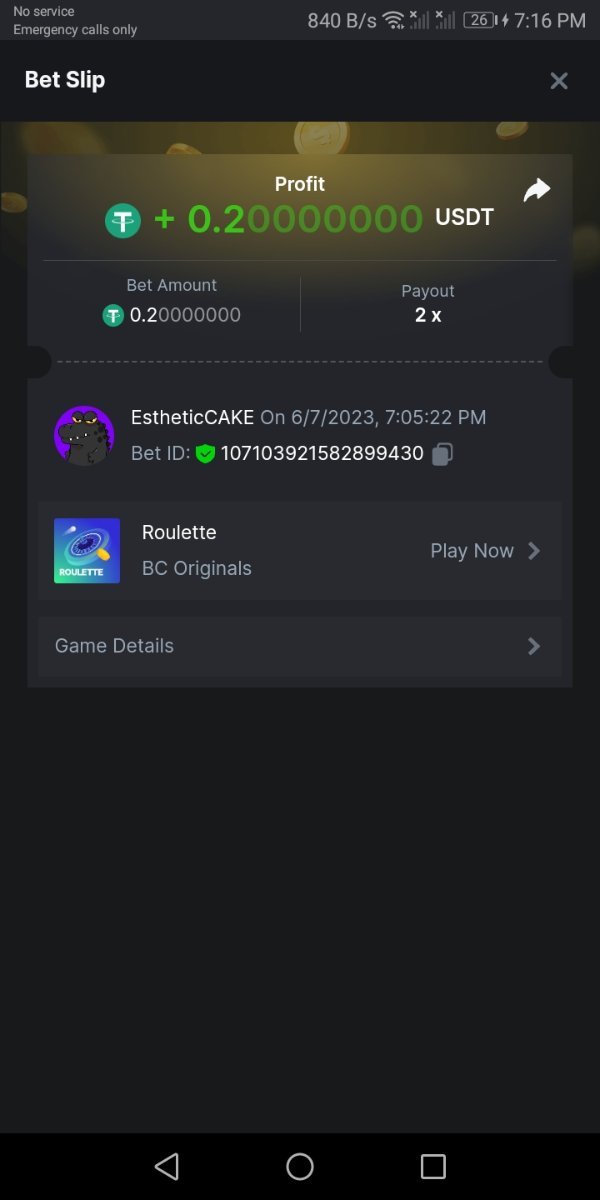Tap the Roulette game title

[179, 532]
